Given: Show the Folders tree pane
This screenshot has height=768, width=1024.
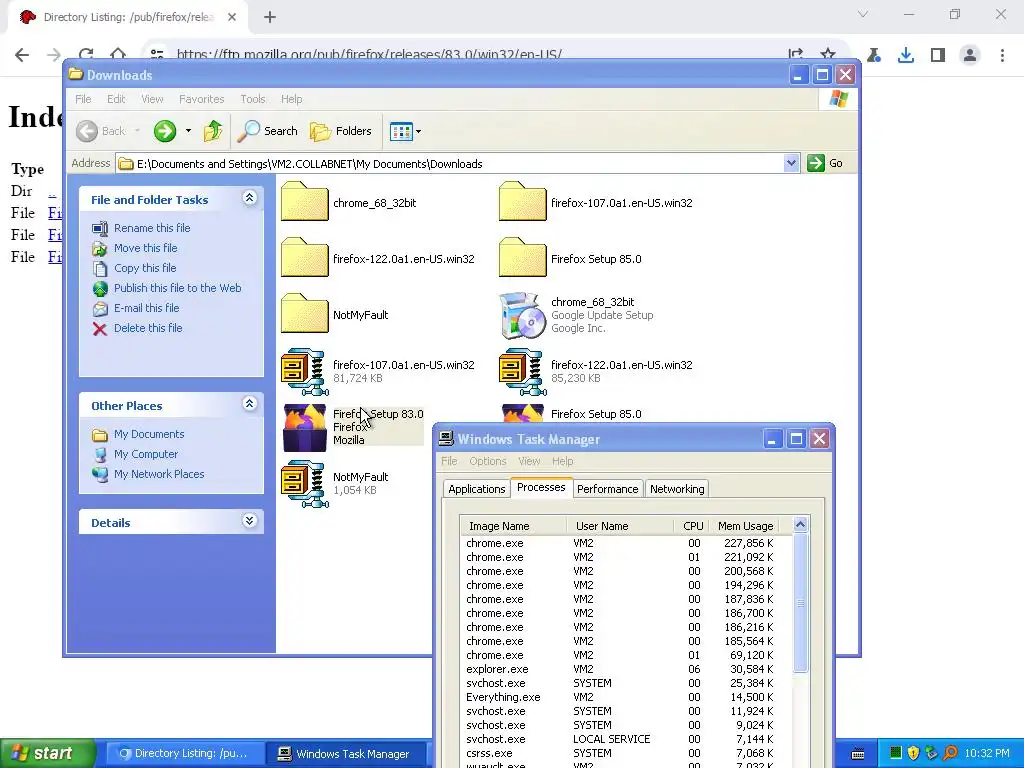Looking at the screenshot, I should pyautogui.click(x=341, y=131).
